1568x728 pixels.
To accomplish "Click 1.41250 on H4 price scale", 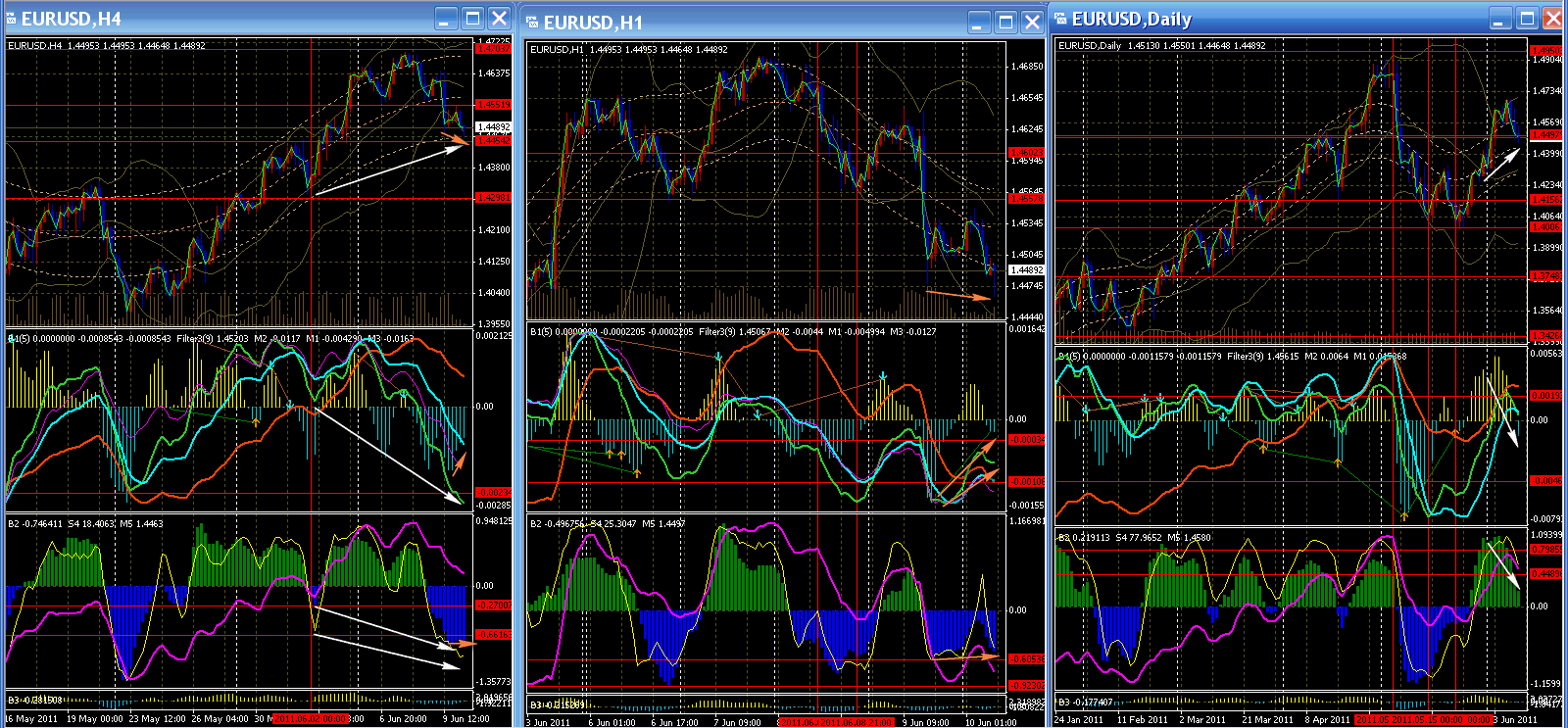I will [x=494, y=261].
